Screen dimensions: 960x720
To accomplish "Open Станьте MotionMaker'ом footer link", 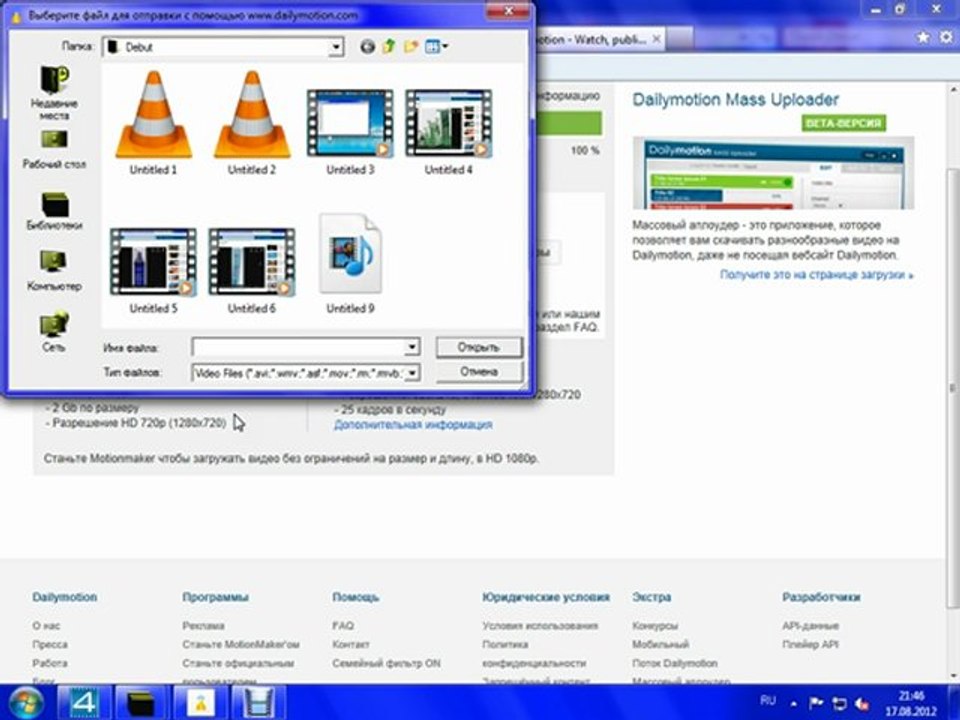I will pyautogui.click(x=241, y=644).
